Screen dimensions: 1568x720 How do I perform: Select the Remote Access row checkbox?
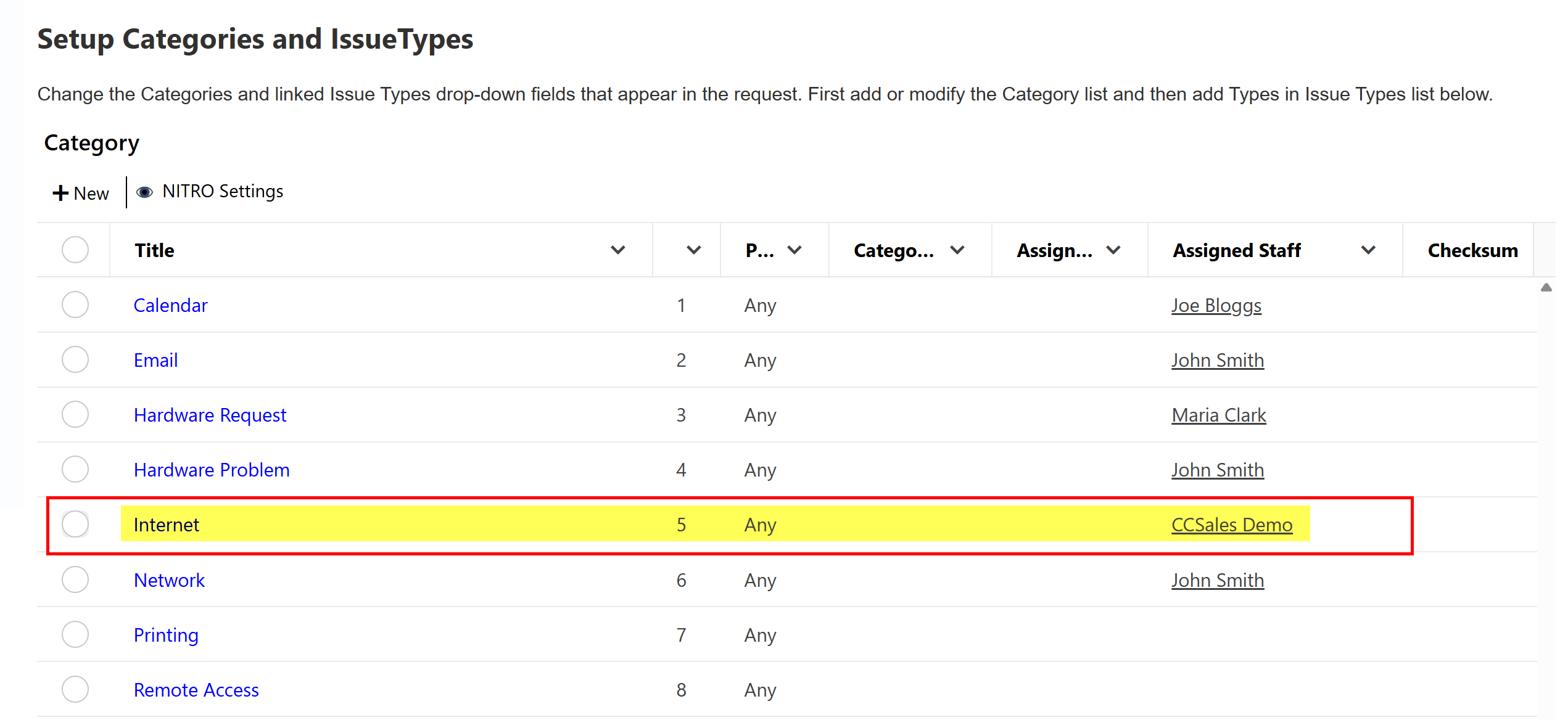click(x=75, y=689)
